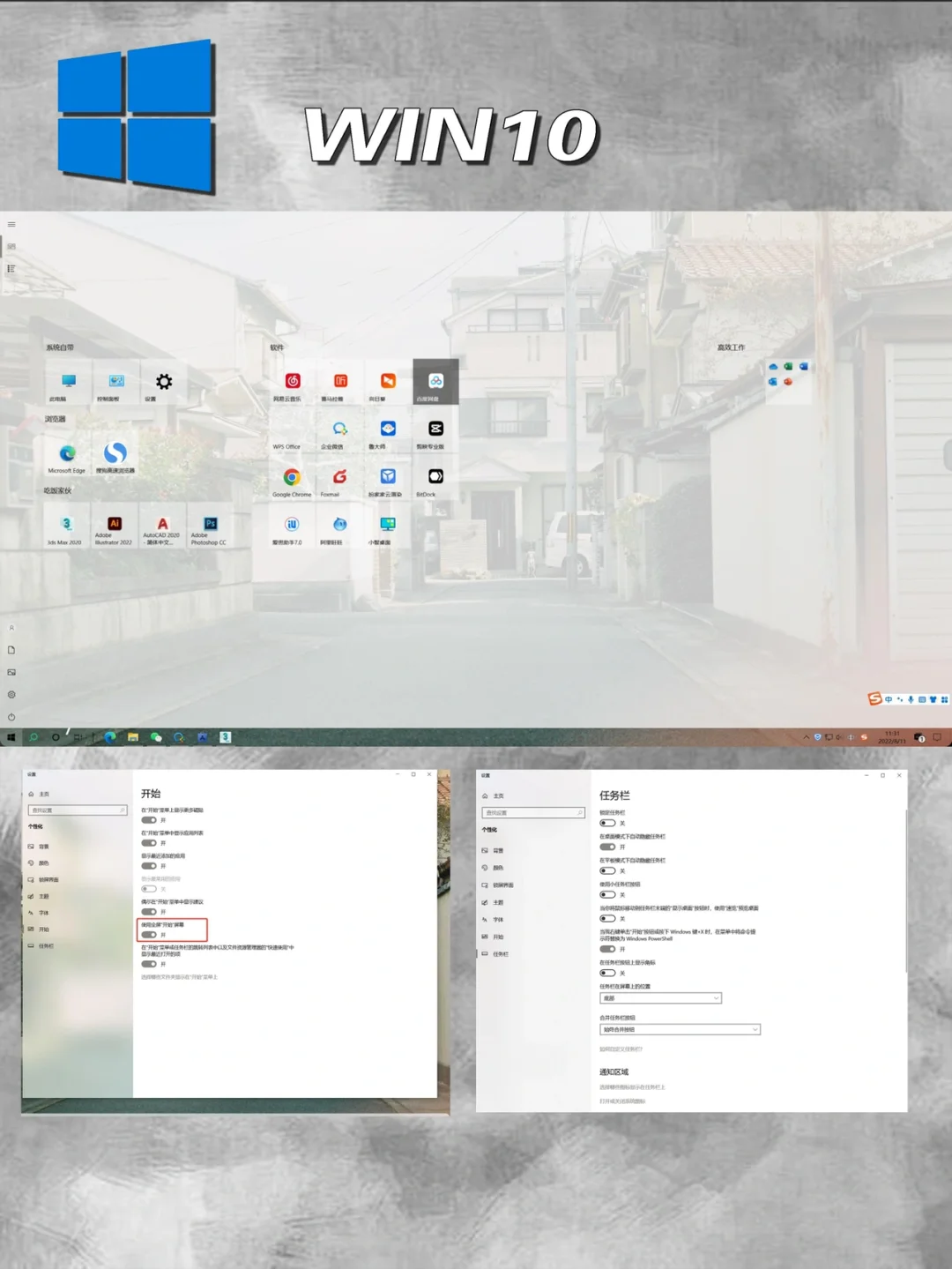This screenshot has width=952, height=1269.
Task: Toggle 锁定任务栏 in Taskbar settings
Action: point(607,823)
